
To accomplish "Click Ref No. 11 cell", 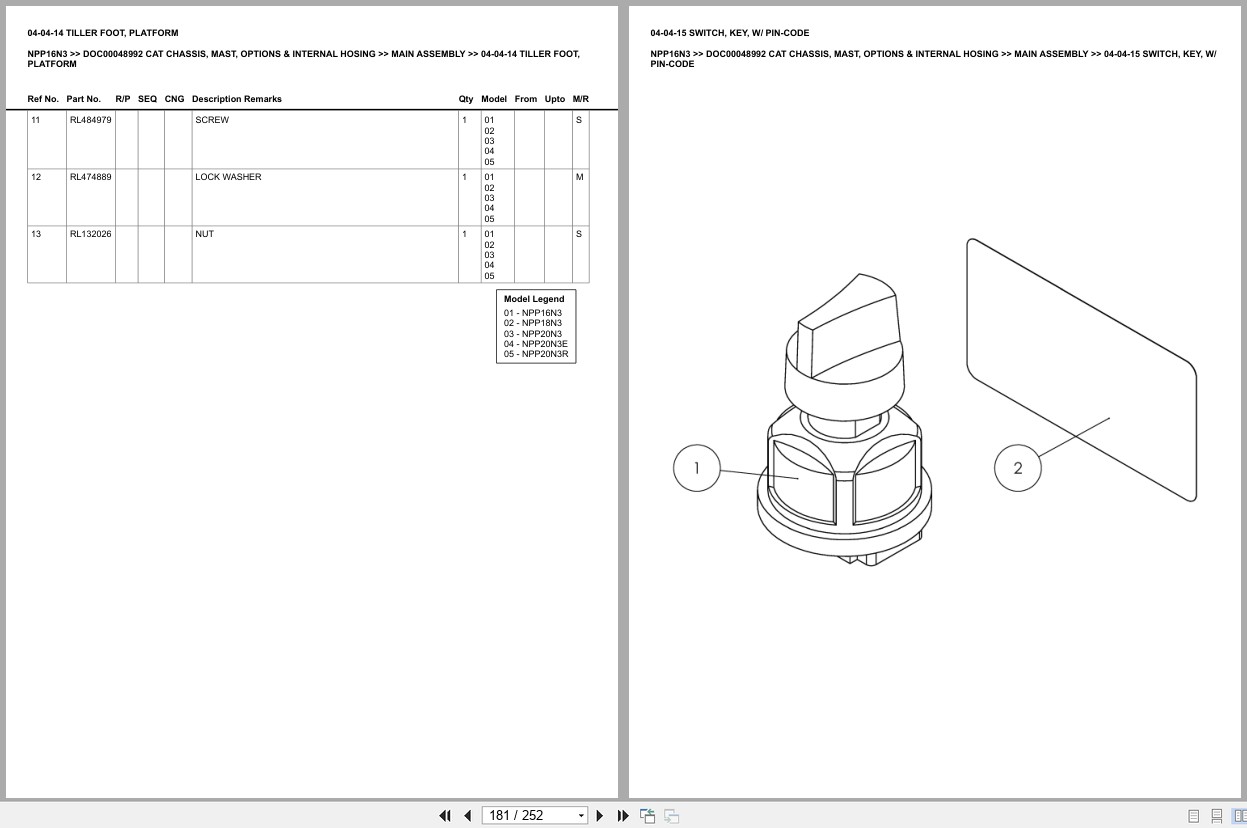I will [47, 140].
